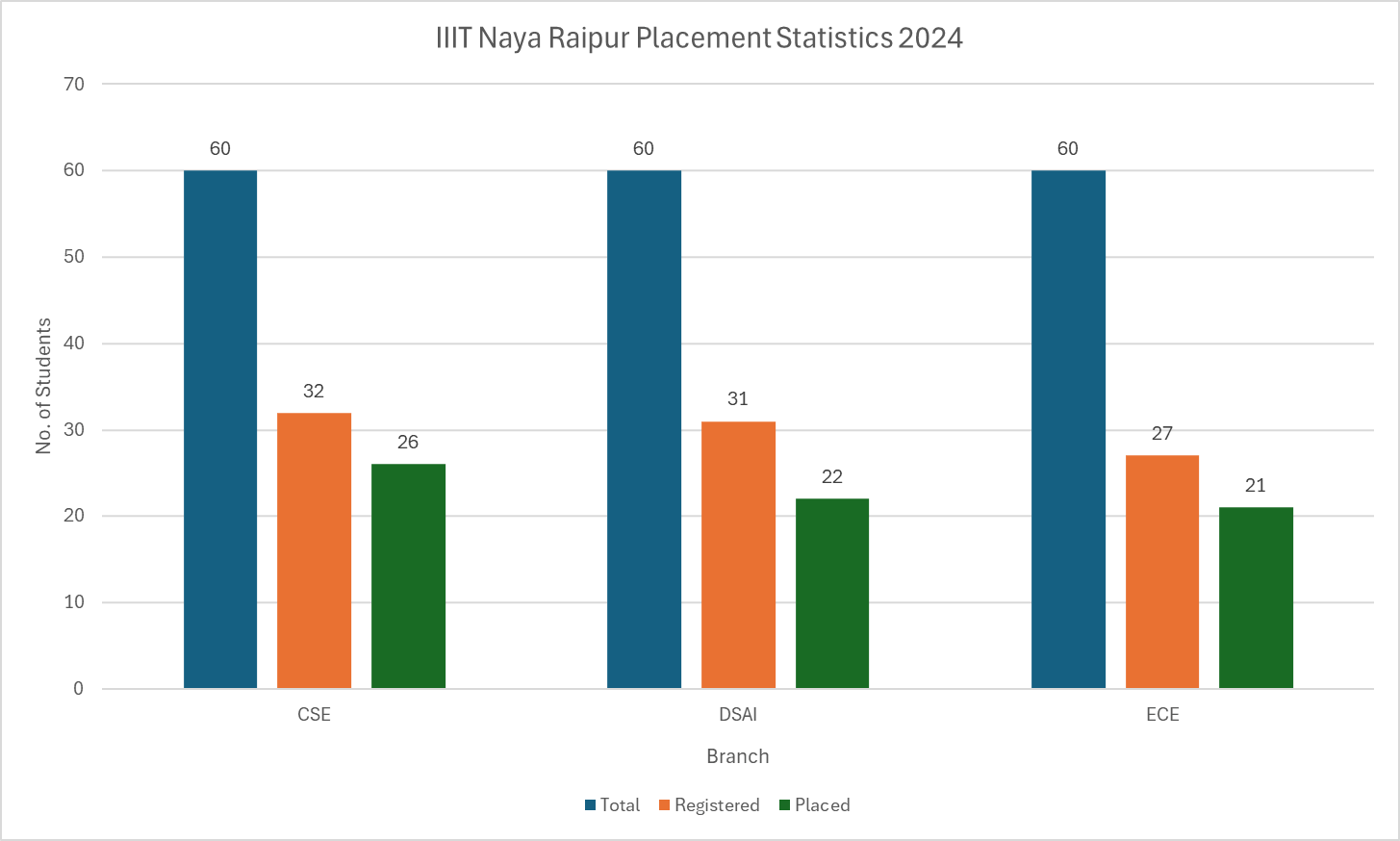The height and width of the screenshot is (841, 1400).
Task: Click the orange Registered legend swatch
Action: pyautogui.click(x=665, y=805)
